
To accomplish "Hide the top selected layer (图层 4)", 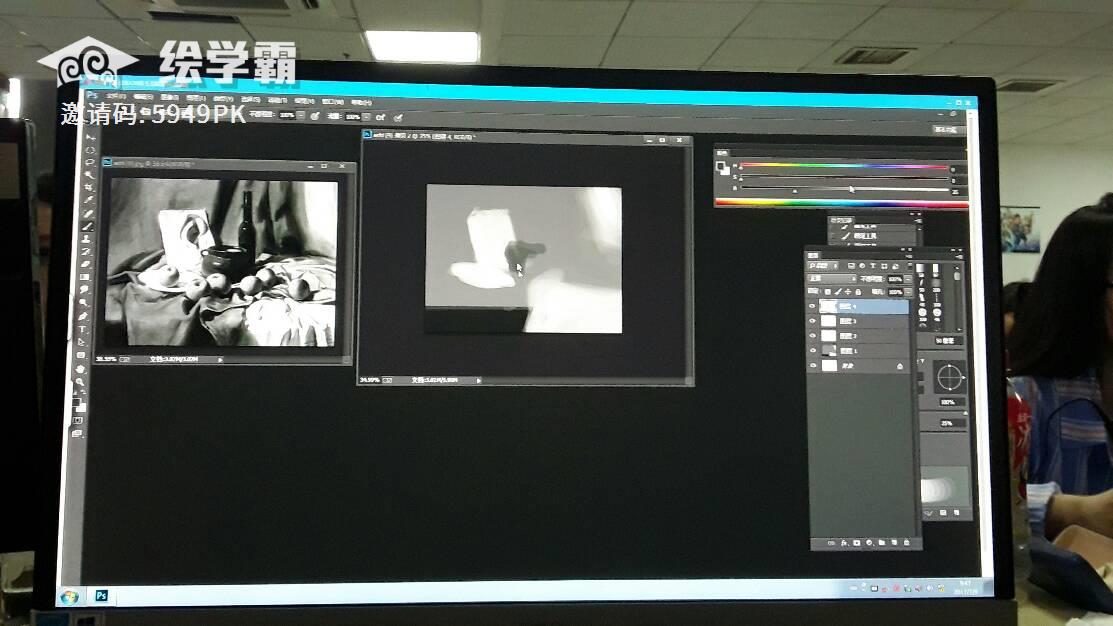I will coord(812,306).
